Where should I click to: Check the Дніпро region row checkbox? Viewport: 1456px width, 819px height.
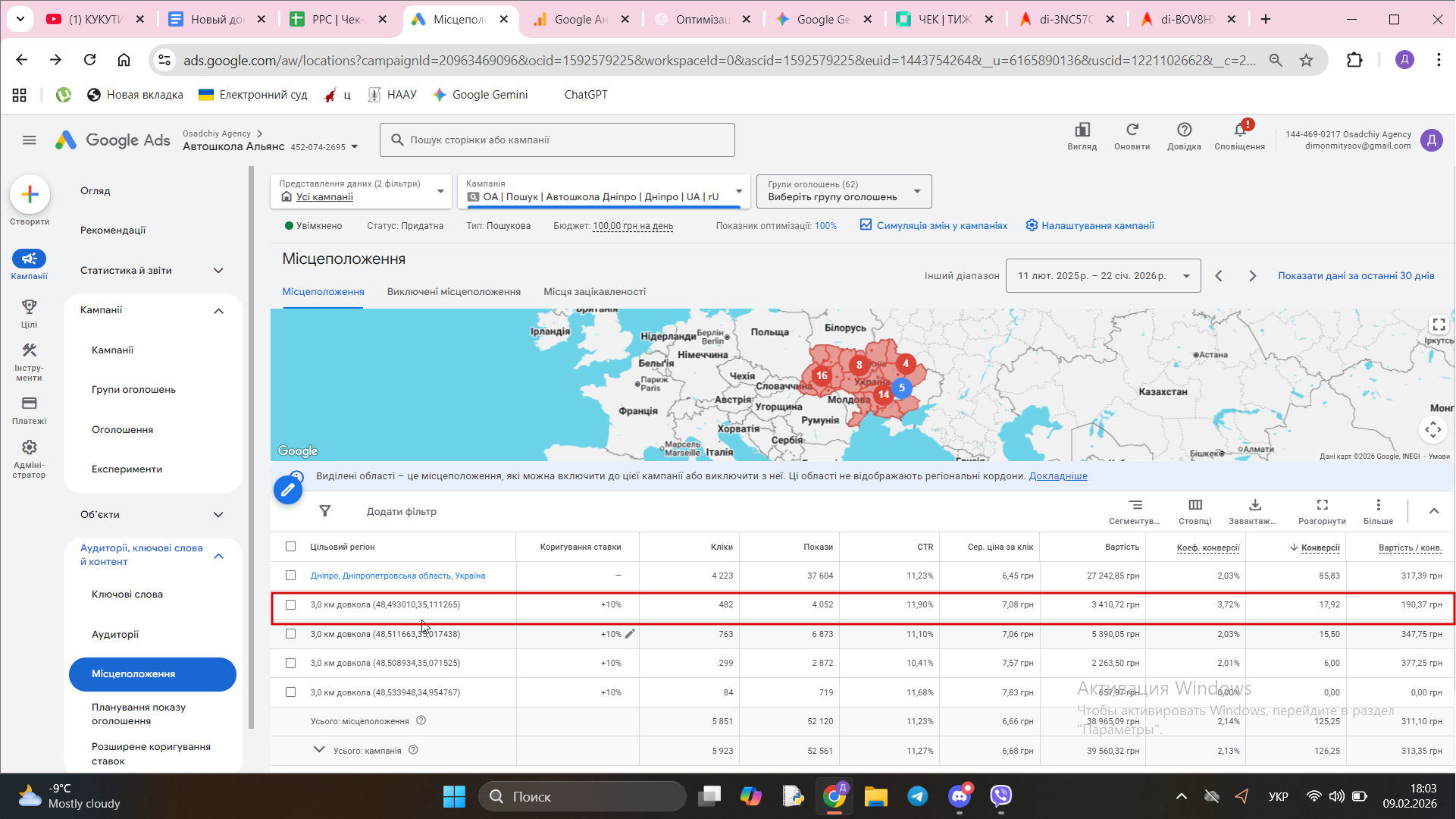click(291, 576)
